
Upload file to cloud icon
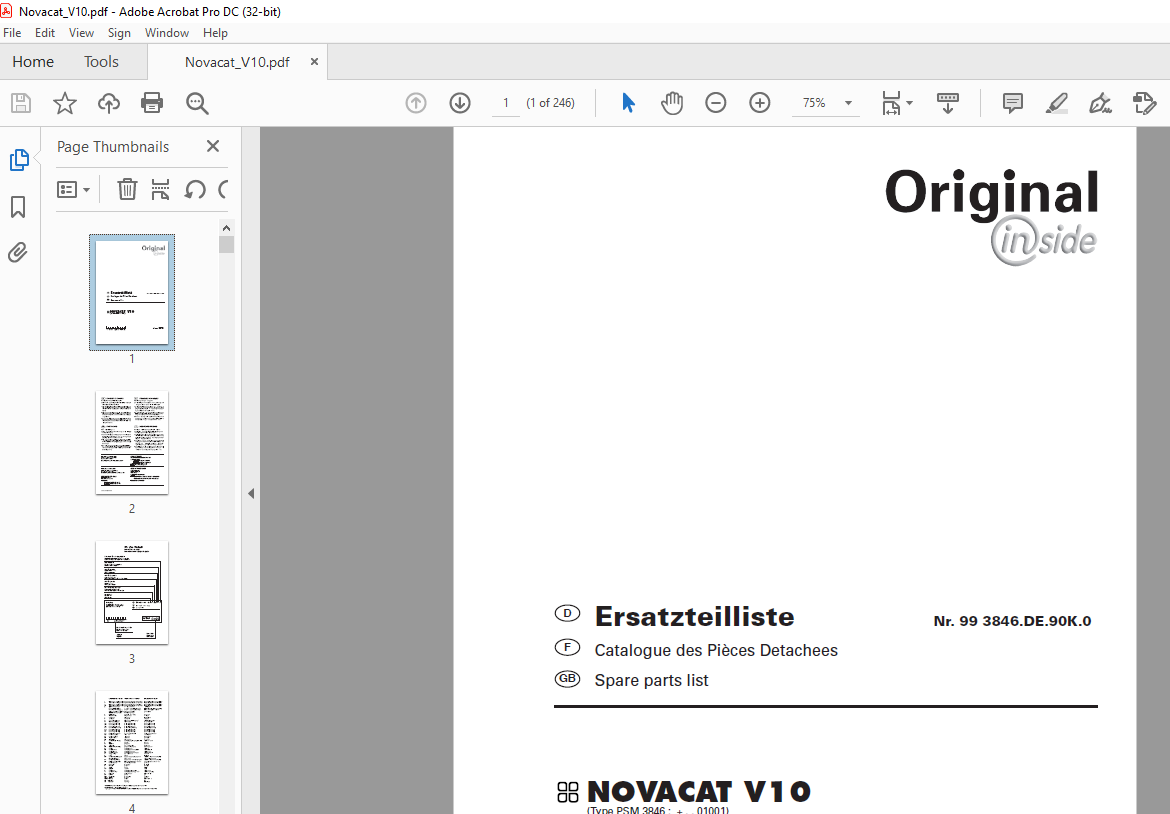(x=109, y=103)
